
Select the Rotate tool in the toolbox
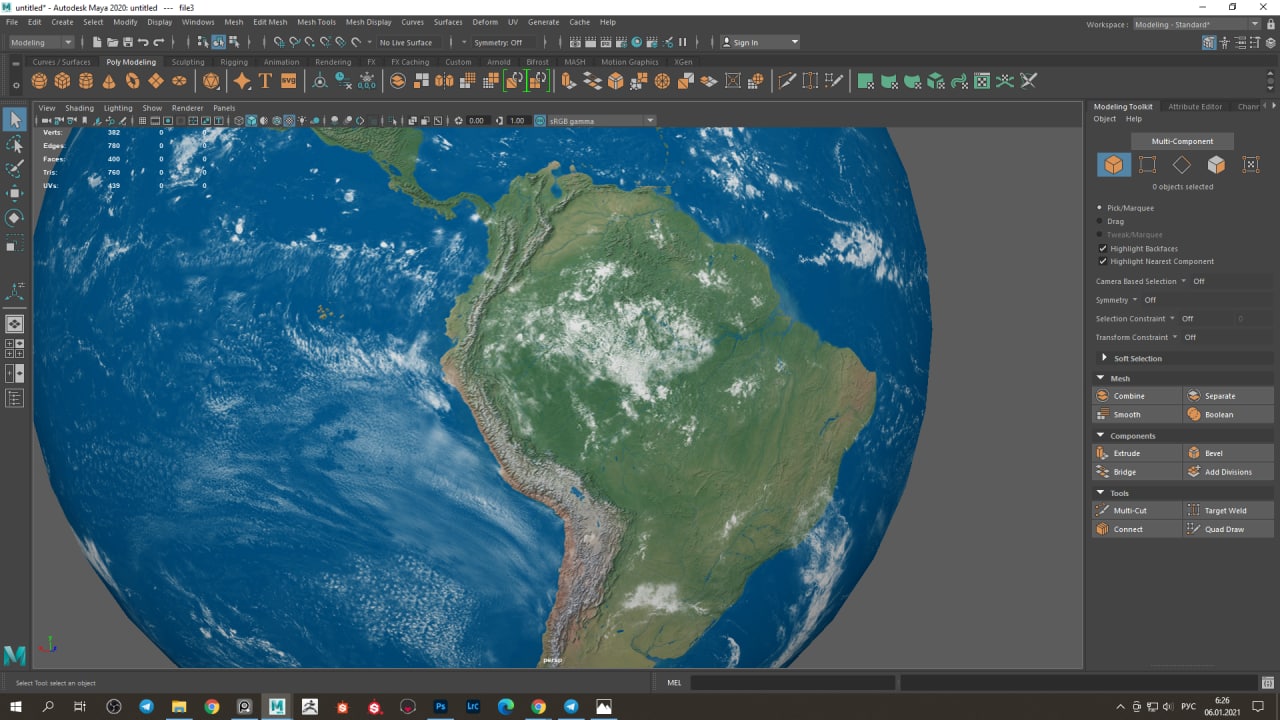coord(15,217)
